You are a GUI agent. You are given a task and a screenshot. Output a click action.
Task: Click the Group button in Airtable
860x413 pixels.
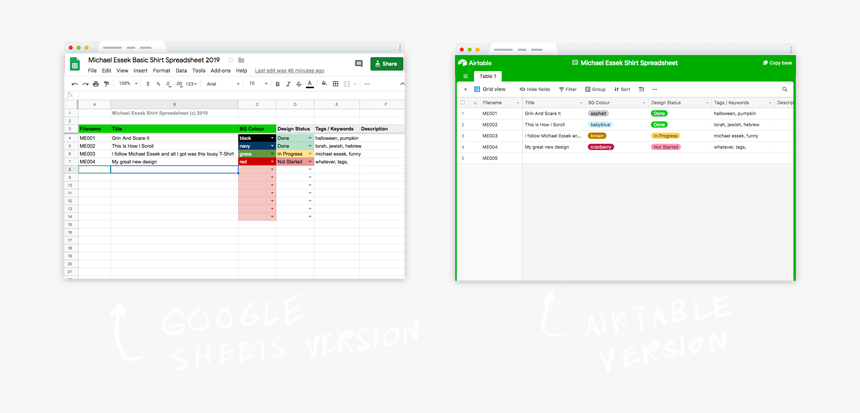coord(595,89)
